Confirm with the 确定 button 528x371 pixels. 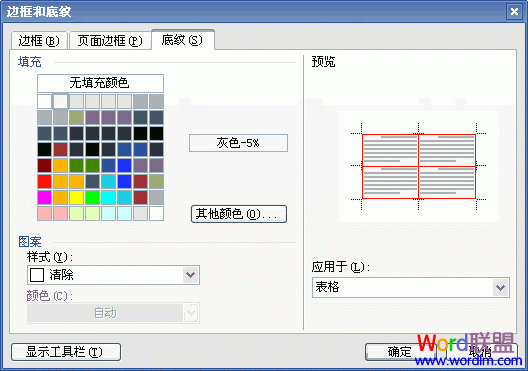[x=400, y=352]
